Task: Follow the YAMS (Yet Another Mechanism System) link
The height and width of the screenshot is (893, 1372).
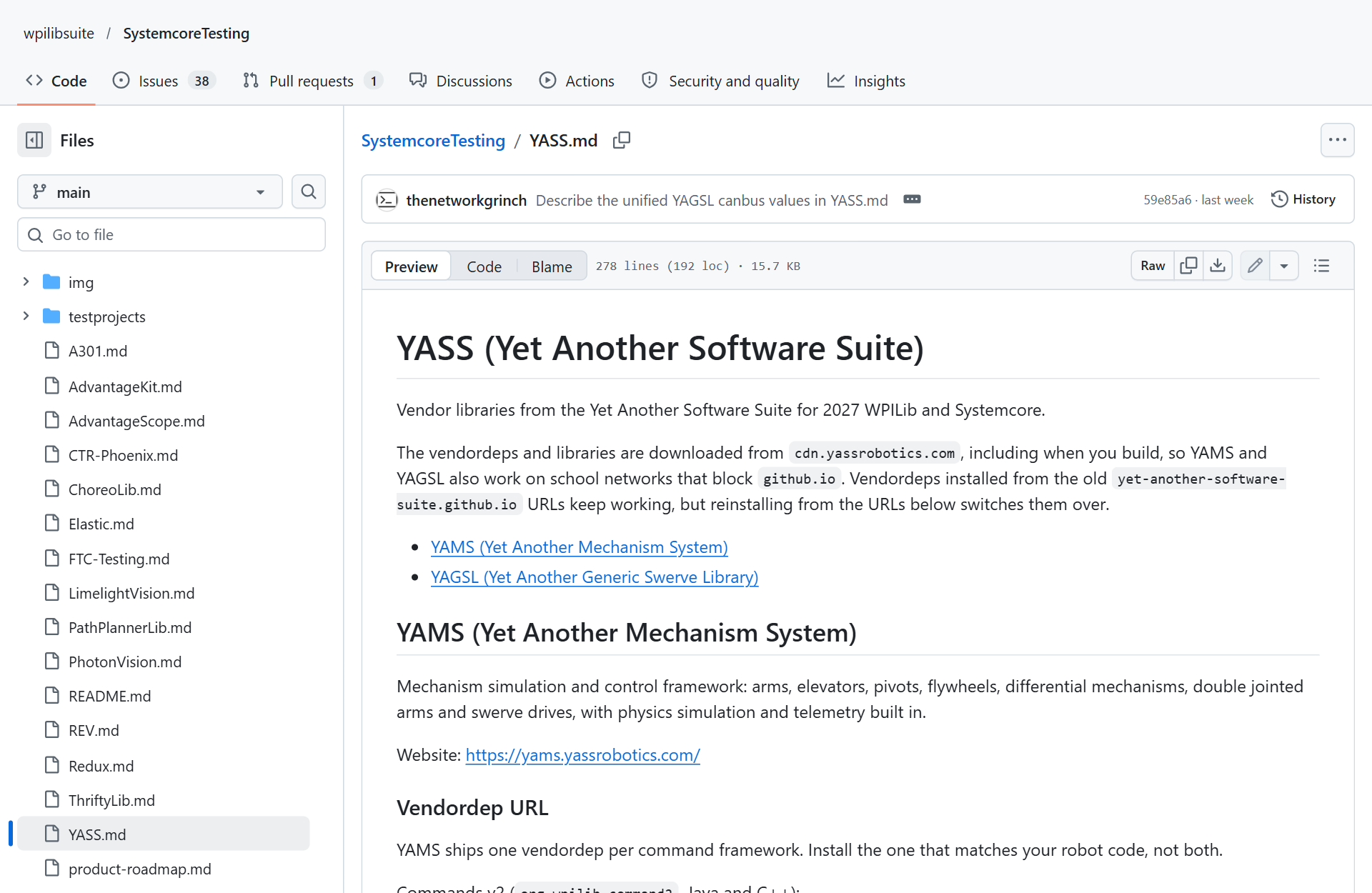Action: click(x=580, y=547)
